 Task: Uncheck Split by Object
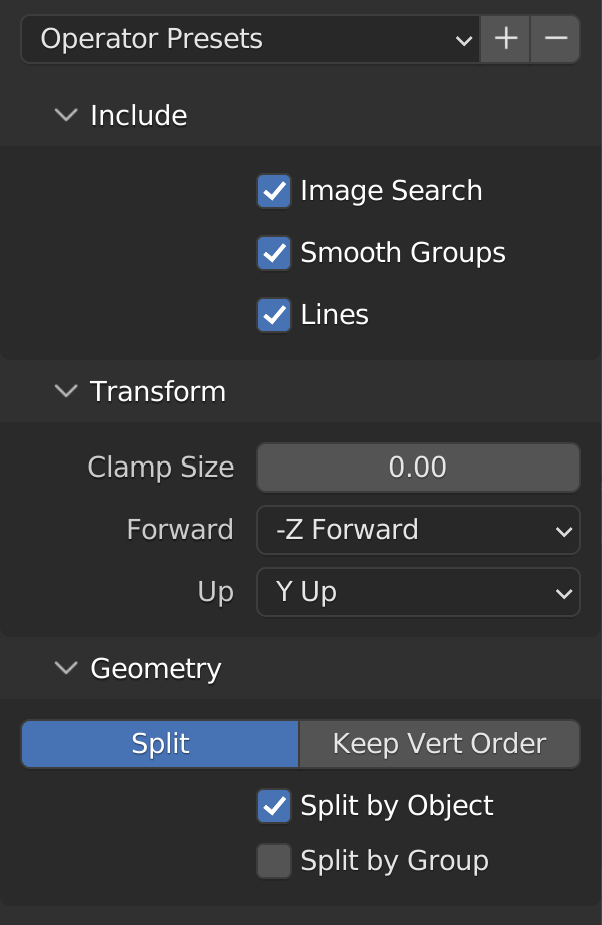click(274, 806)
